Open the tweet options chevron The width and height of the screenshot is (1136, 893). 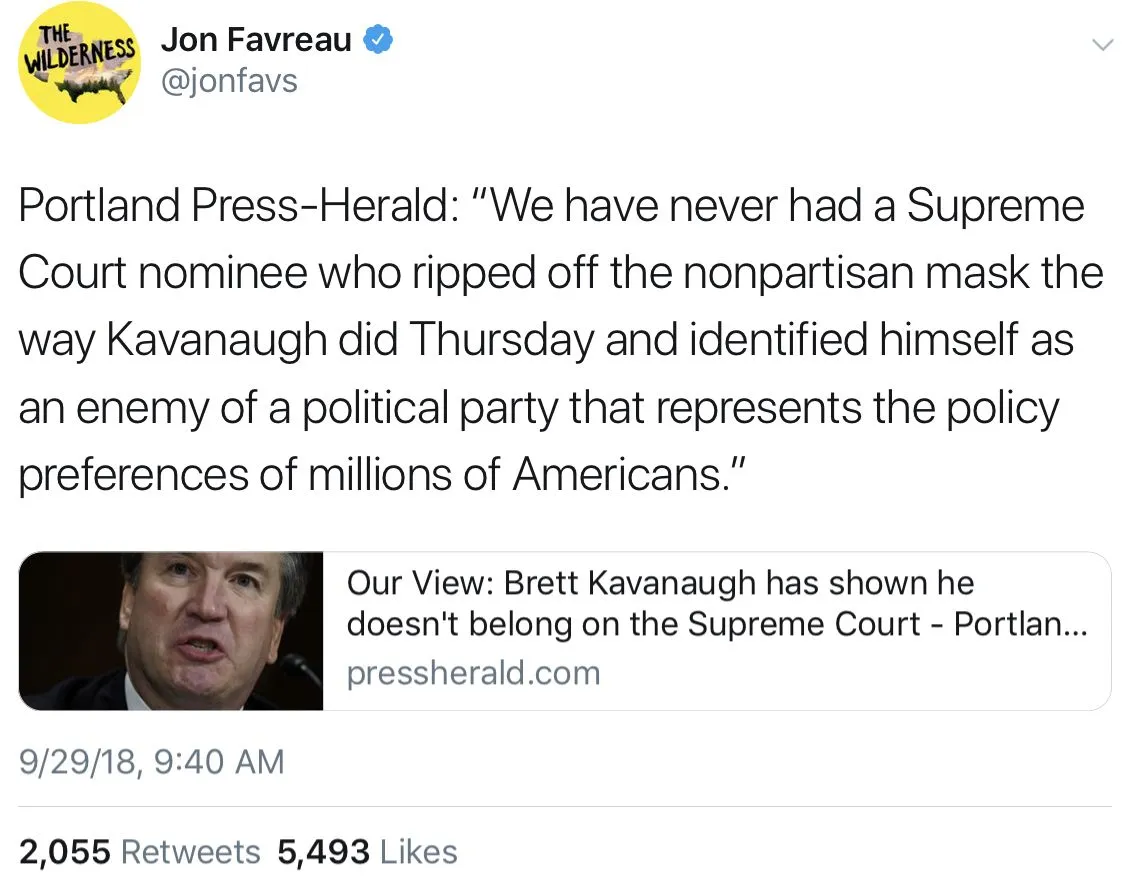pyautogui.click(x=1101, y=45)
